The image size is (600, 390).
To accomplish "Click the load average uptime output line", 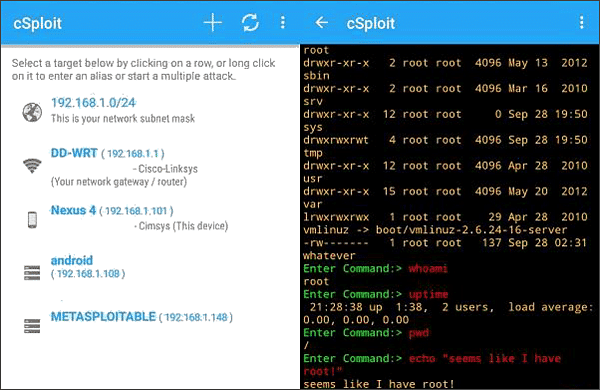I will pyautogui.click(x=451, y=307).
